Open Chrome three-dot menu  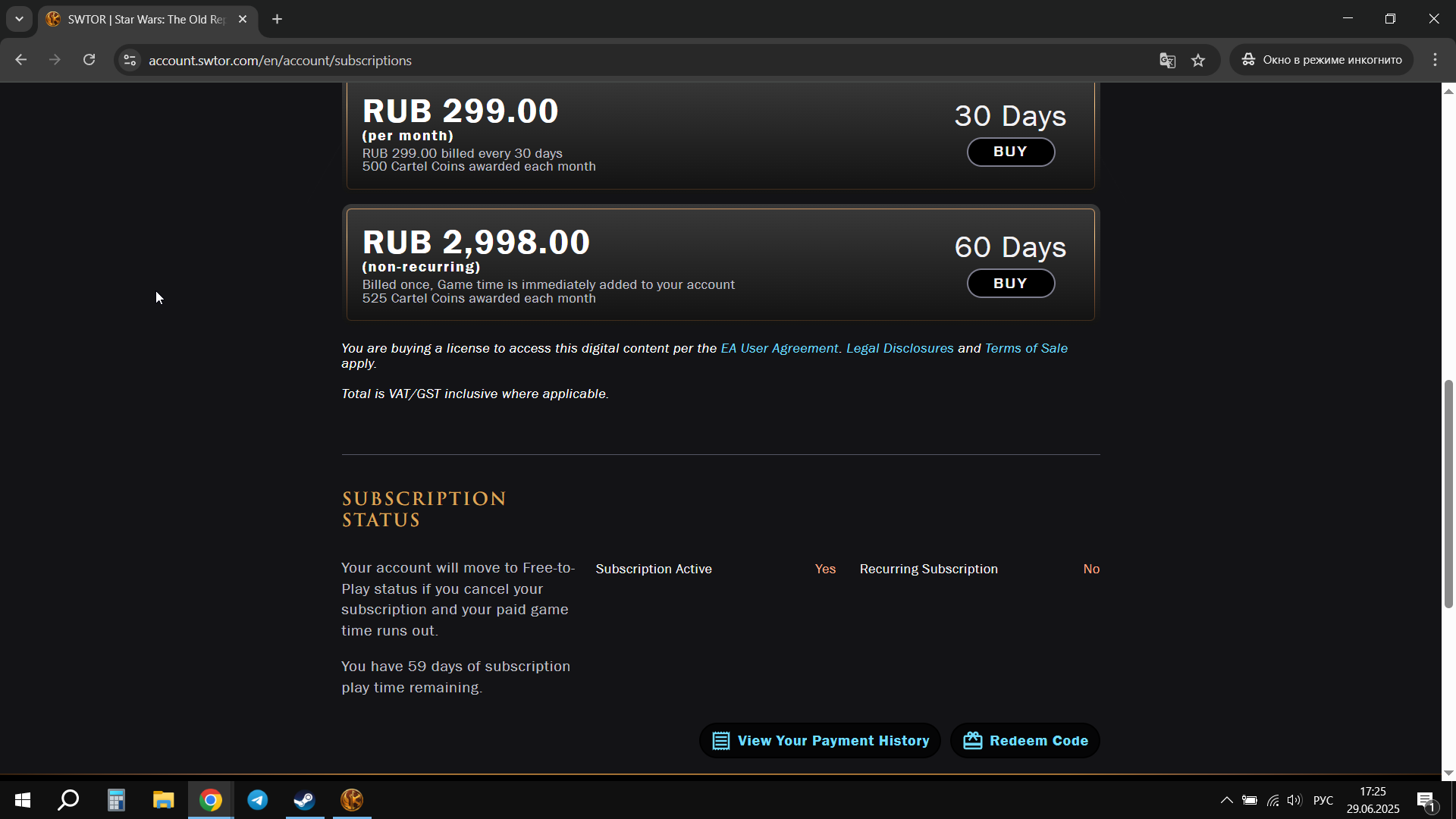(1435, 60)
